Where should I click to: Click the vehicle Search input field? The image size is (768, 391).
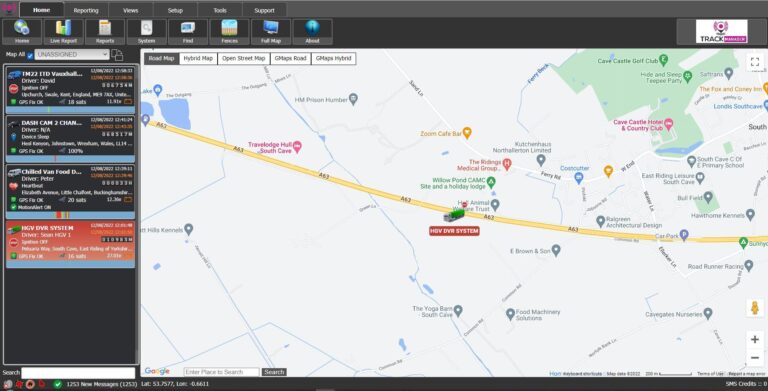pos(78,373)
